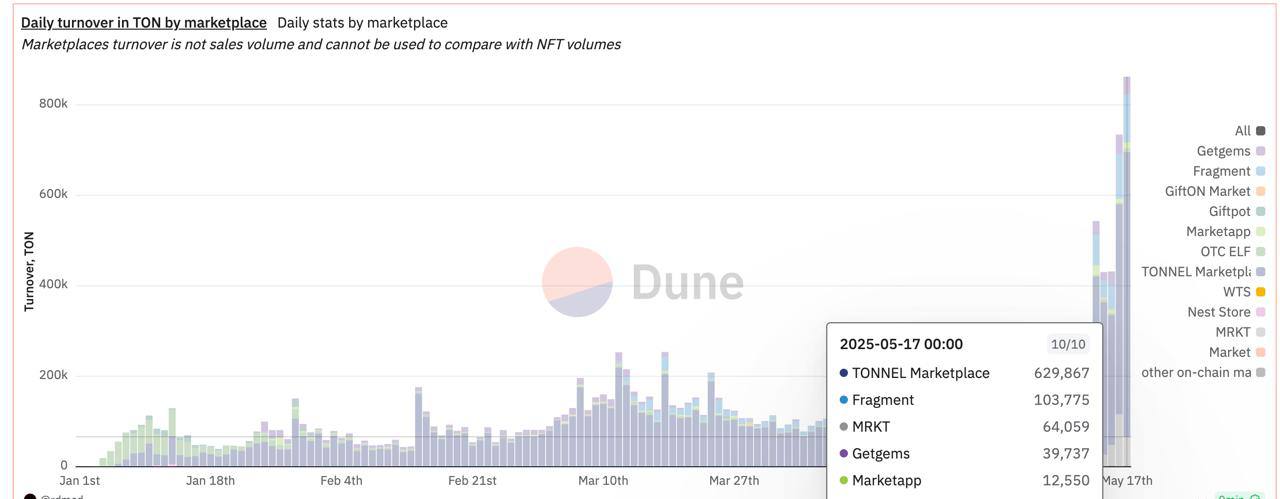The height and width of the screenshot is (499, 1280).
Task: Toggle OTC ELF series in the legend
Action: 1233,251
